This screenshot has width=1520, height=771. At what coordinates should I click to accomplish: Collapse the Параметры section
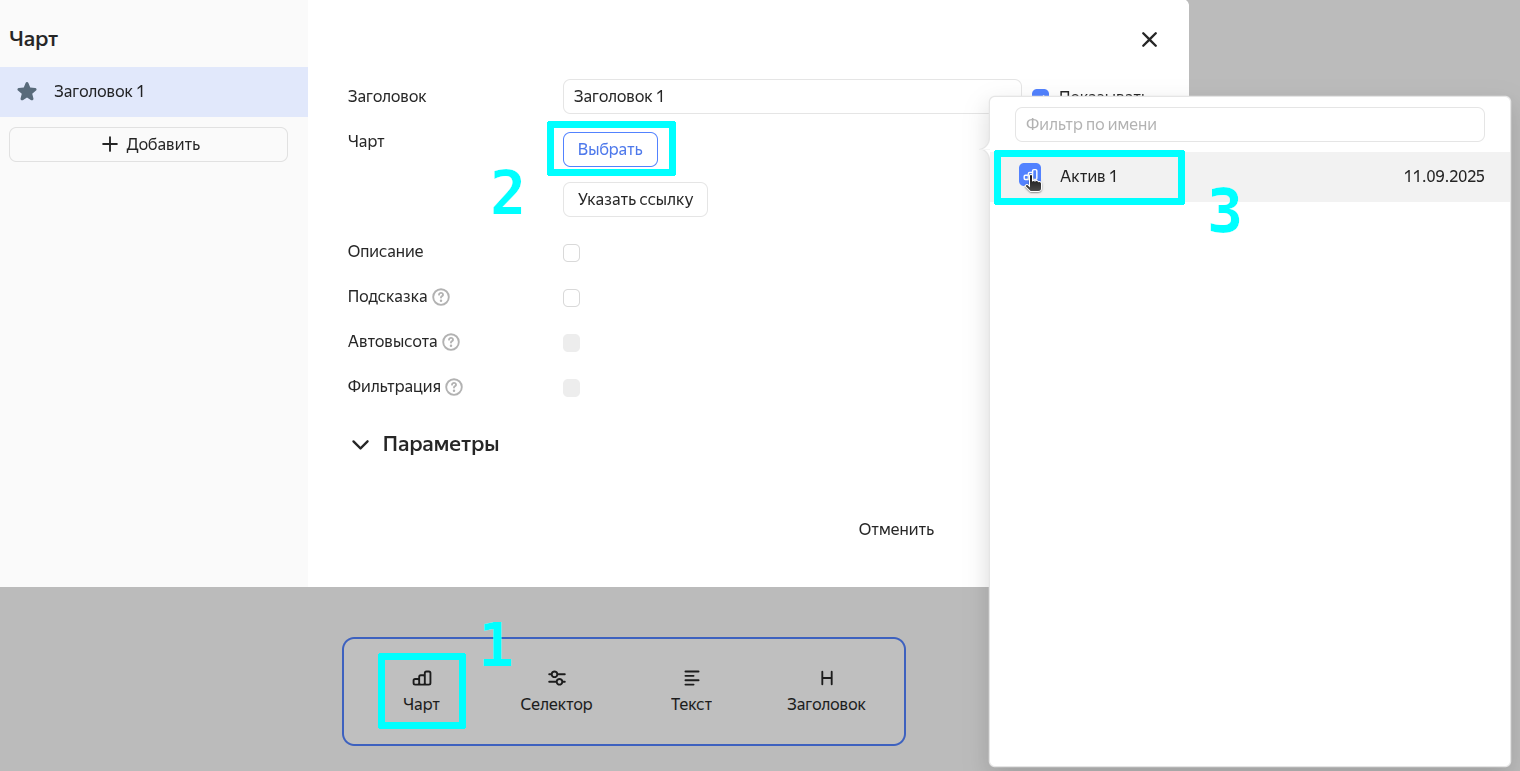tap(360, 445)
